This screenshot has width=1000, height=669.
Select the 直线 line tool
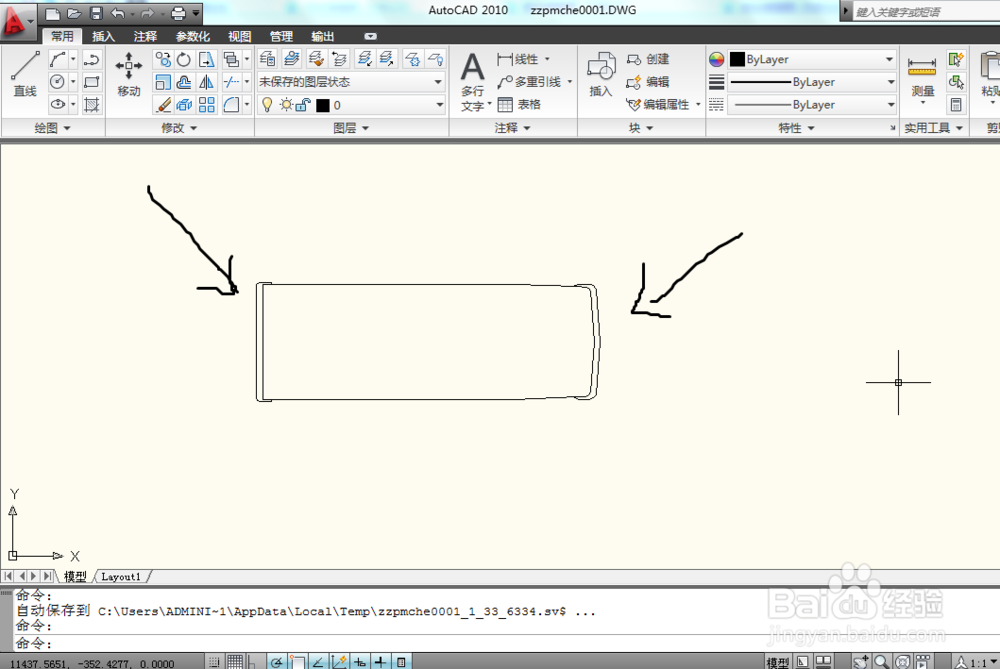click(26, 74)
